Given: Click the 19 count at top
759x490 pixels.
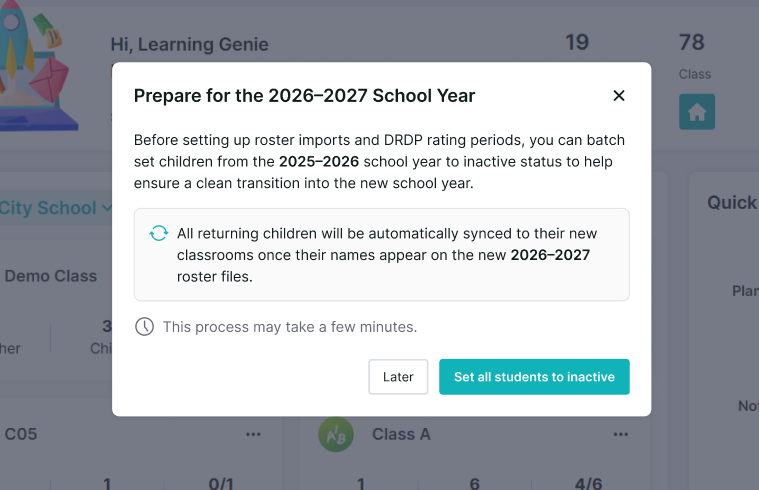Looking at the screenshot, I should pyautogui.click(x=577, y=43).
